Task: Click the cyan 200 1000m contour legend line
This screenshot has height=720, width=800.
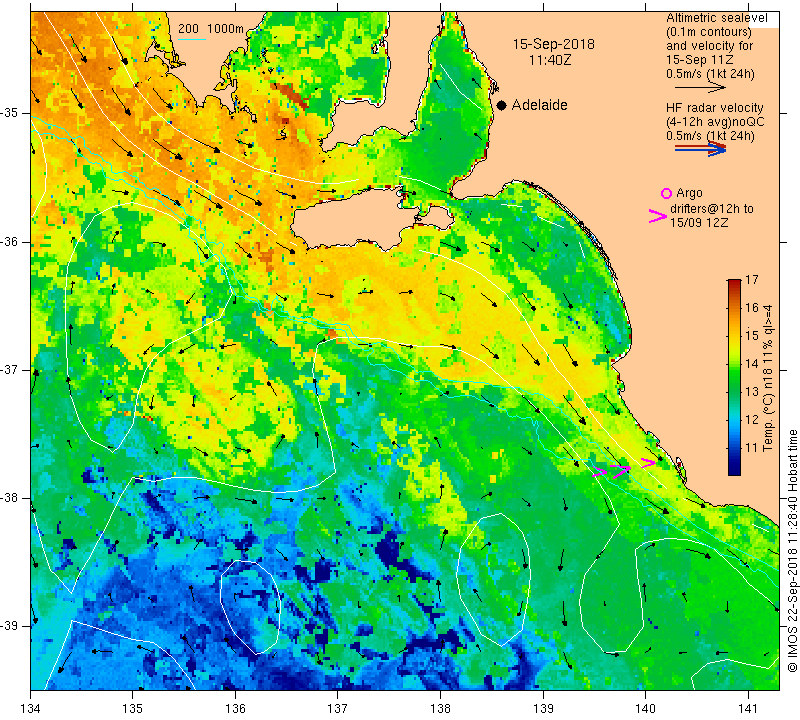Action: pyautogui.click(x=191, y=39)
